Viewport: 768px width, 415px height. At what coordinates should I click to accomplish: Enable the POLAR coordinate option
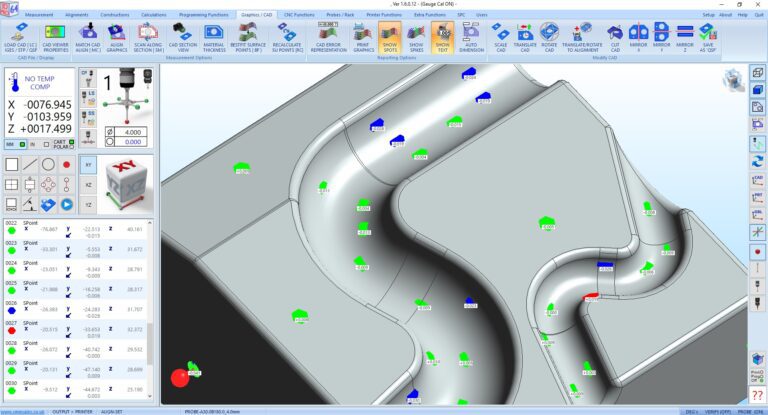pos(72,147)
